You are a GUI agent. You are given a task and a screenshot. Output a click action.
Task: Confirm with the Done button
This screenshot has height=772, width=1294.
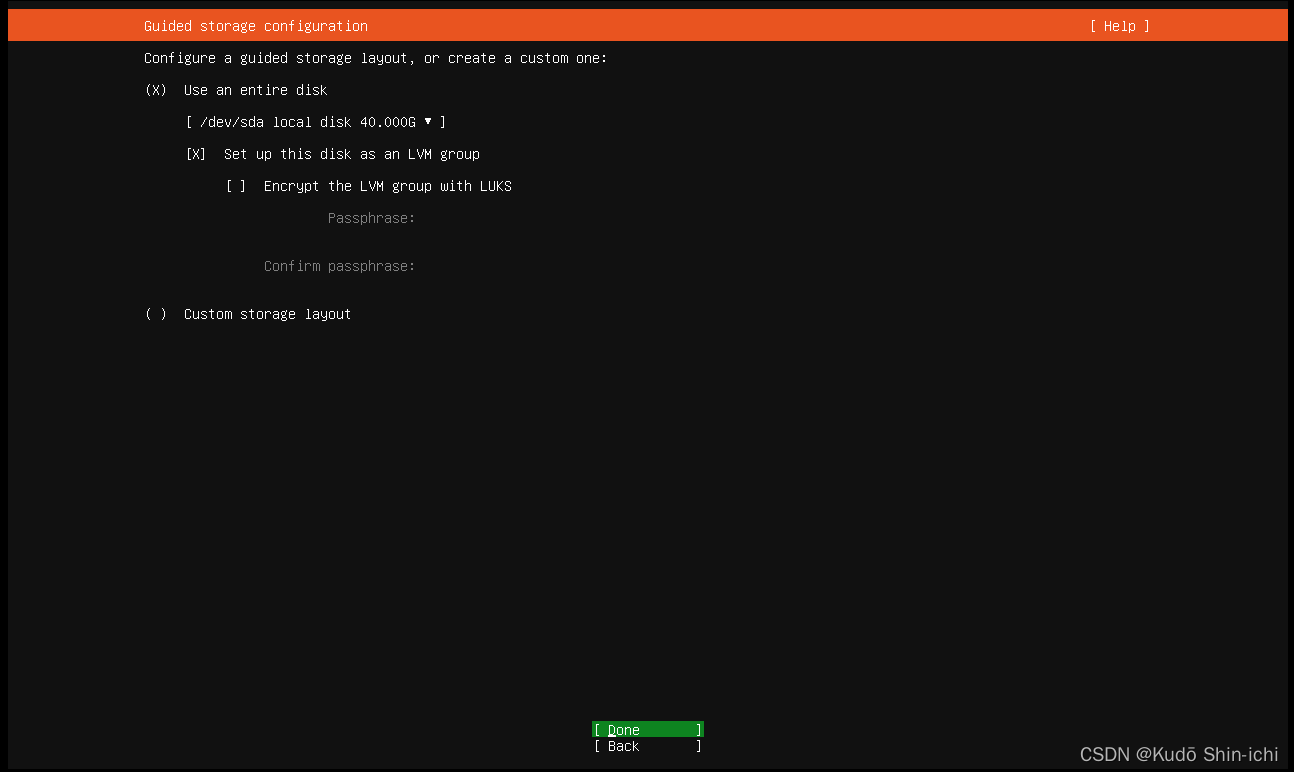point(648,730)
